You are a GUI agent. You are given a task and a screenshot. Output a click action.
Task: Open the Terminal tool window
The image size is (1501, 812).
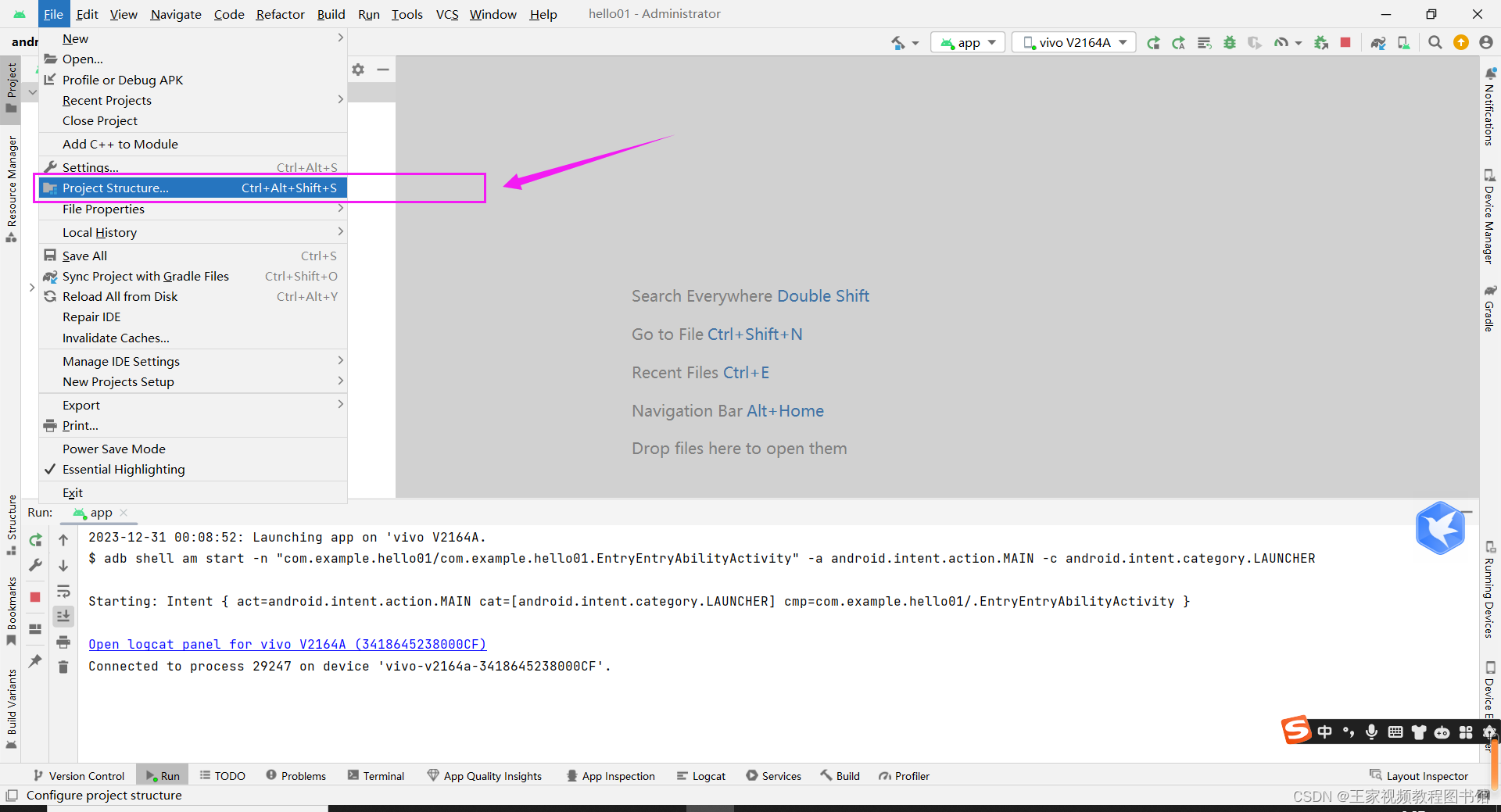point(376,776)
